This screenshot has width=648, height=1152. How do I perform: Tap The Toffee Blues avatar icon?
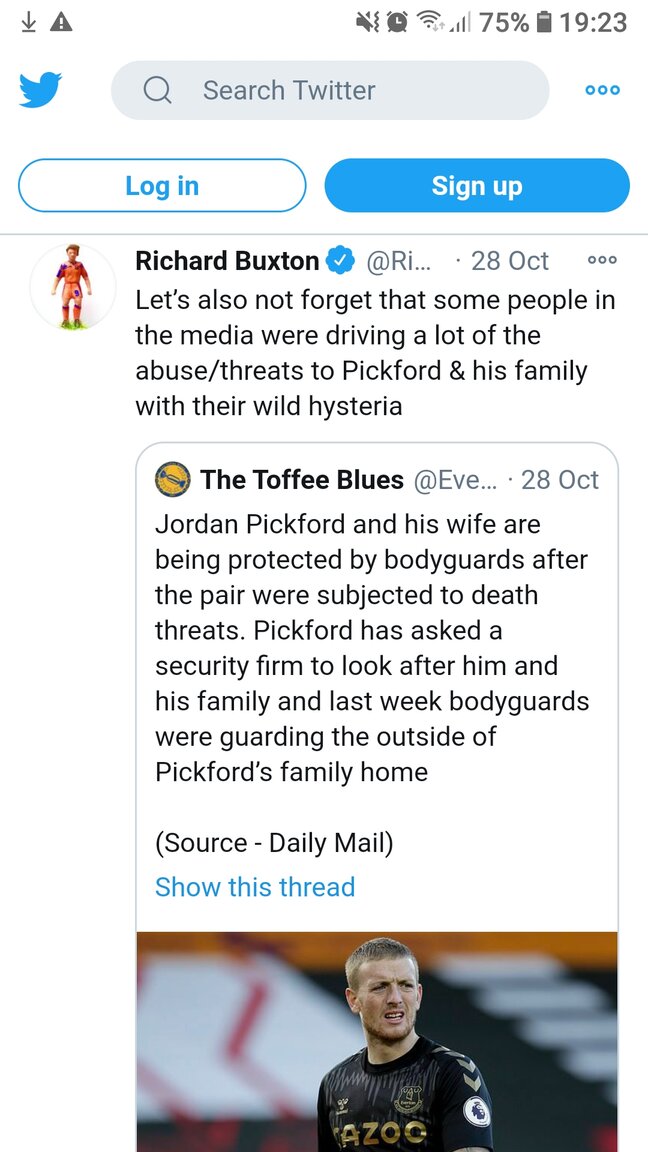[x=173, y=479]
